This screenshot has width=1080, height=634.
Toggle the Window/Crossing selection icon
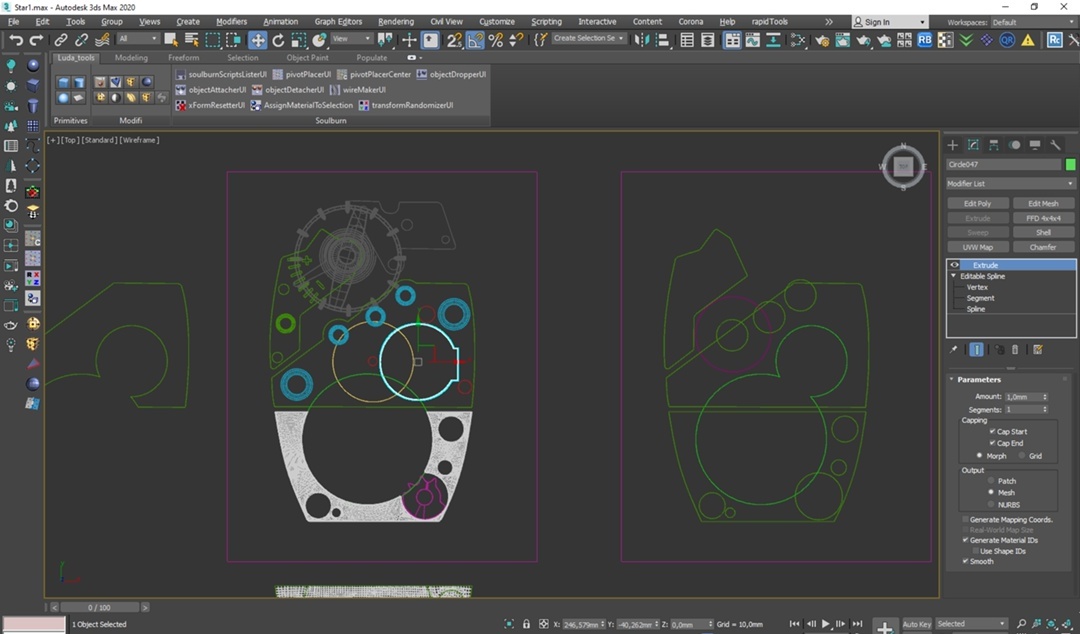click(233, 40)
